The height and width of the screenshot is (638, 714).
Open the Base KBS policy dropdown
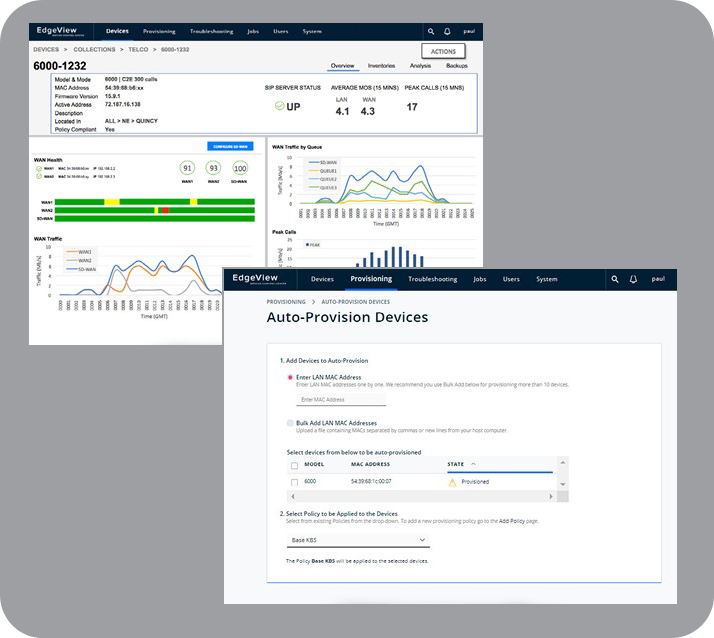click(x=357, y=541)
